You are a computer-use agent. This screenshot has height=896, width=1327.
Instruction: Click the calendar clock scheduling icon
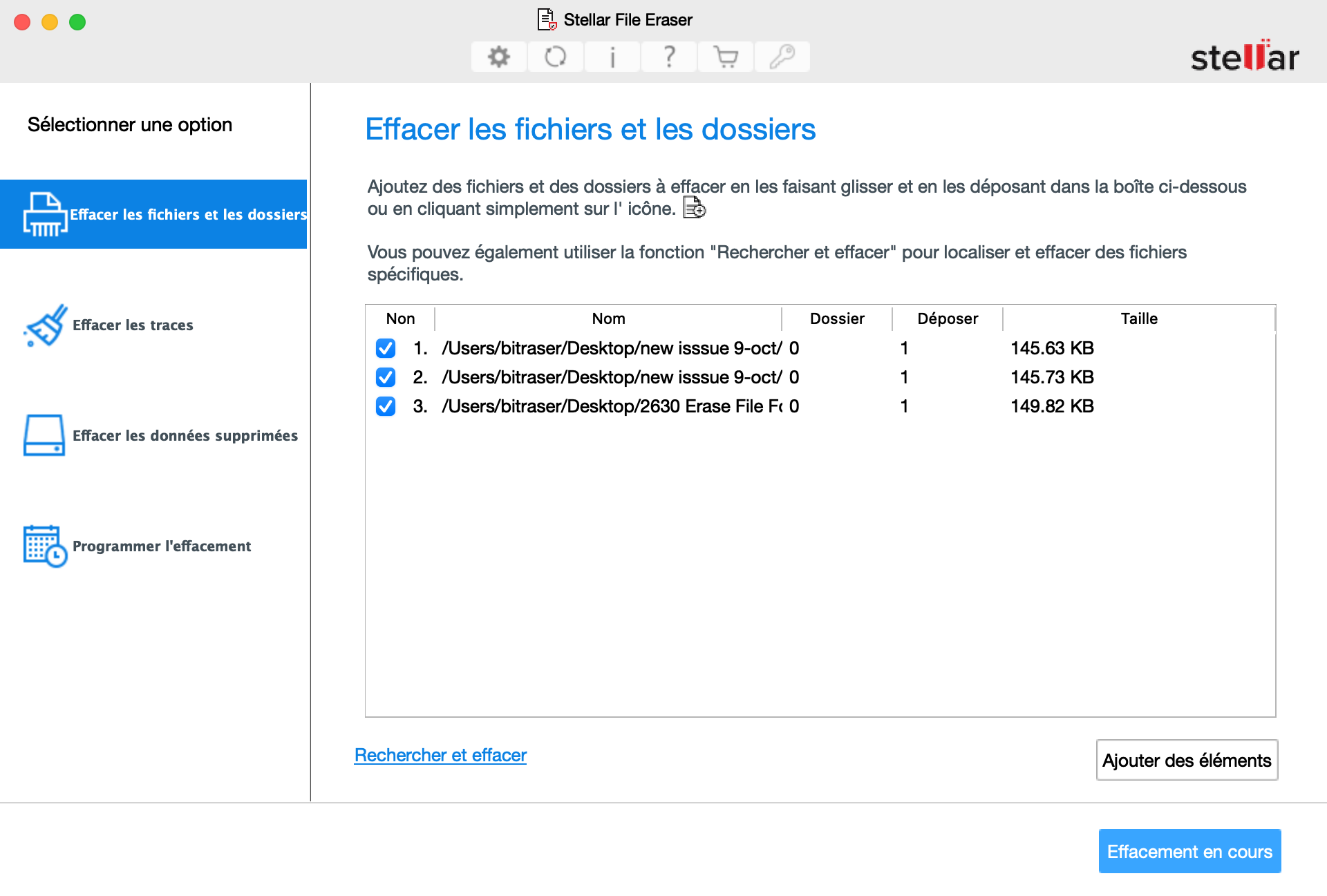pos(45,546)
